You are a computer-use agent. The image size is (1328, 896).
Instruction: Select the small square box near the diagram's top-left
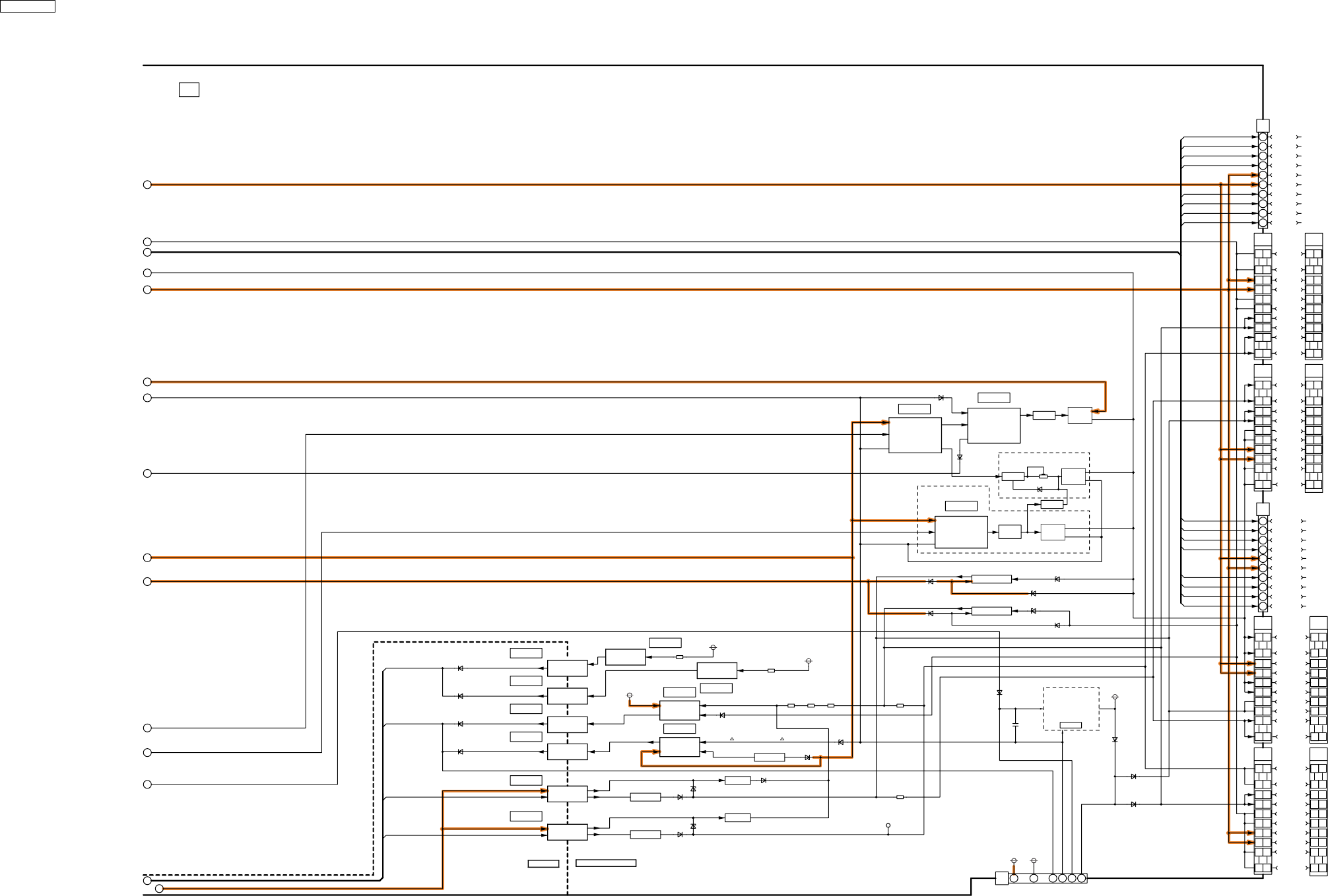click(x=189, y=90)
